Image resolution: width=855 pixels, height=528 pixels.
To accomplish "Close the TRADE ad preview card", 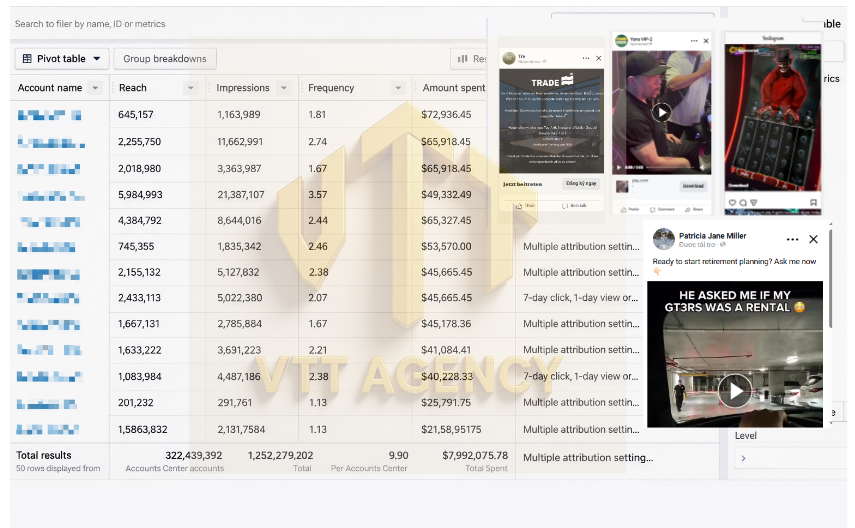I will pyautogui.click(x=599, y=58).
